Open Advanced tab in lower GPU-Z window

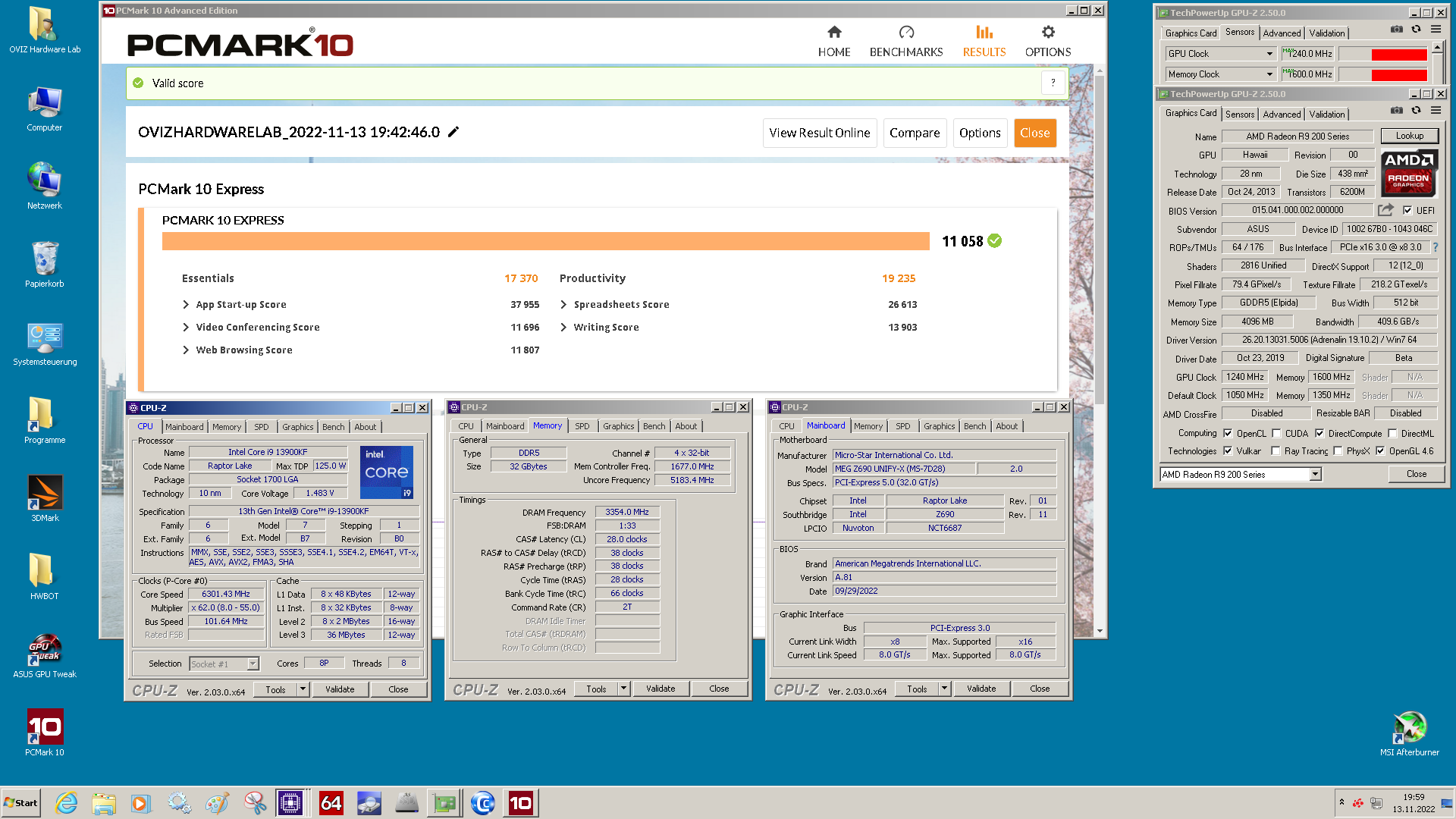click(x=1282, y=115)
